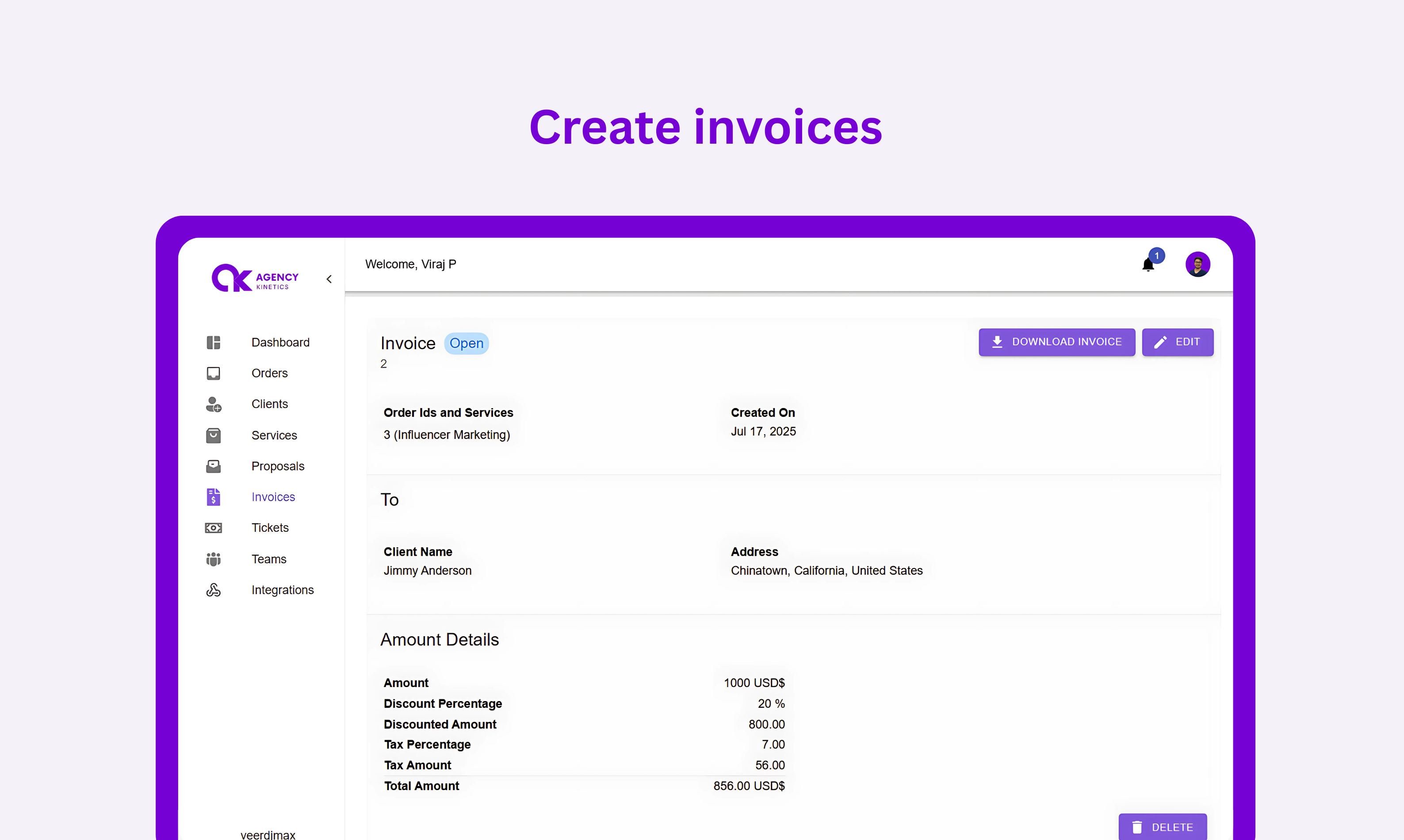This screenshot has width=1404, height=840.
Task: Click the discounted amount '800.00'
Action: coord(766,725)
